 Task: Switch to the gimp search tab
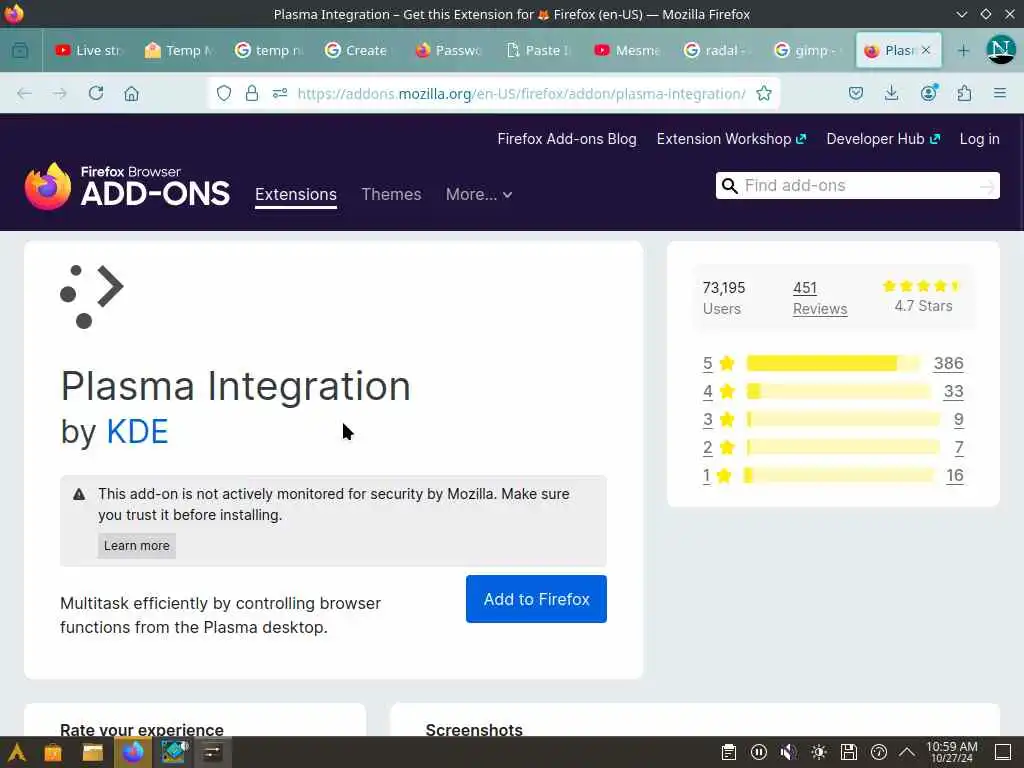(x=809, y=50)
